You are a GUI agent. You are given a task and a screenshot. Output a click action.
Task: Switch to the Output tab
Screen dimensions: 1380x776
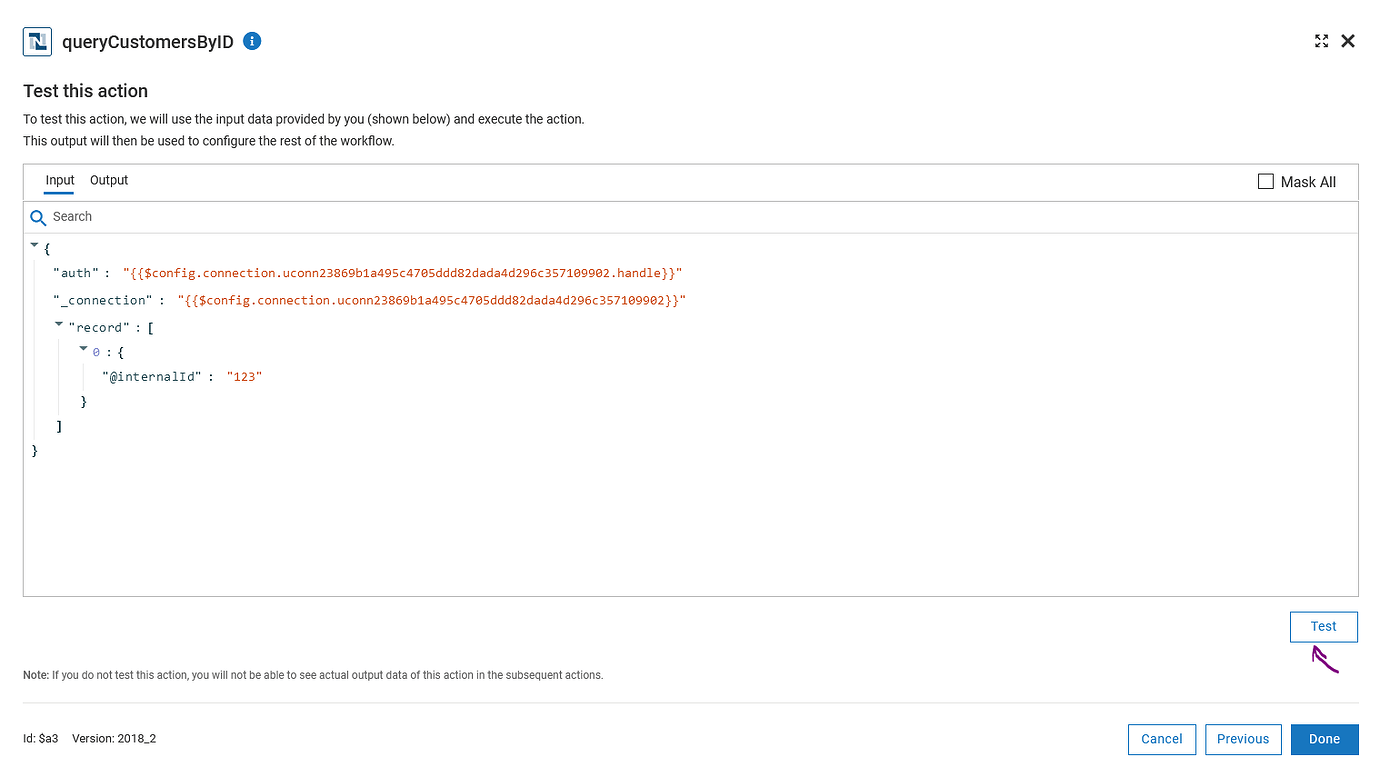[x=108, y=180]
